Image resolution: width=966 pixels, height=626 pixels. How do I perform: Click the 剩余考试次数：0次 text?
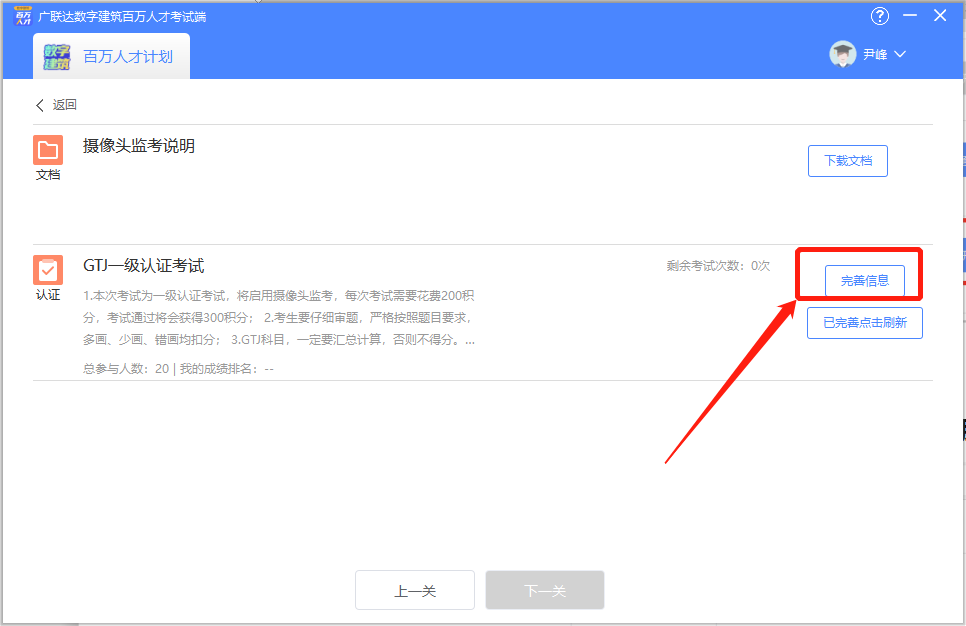click(x=718, y=266)
